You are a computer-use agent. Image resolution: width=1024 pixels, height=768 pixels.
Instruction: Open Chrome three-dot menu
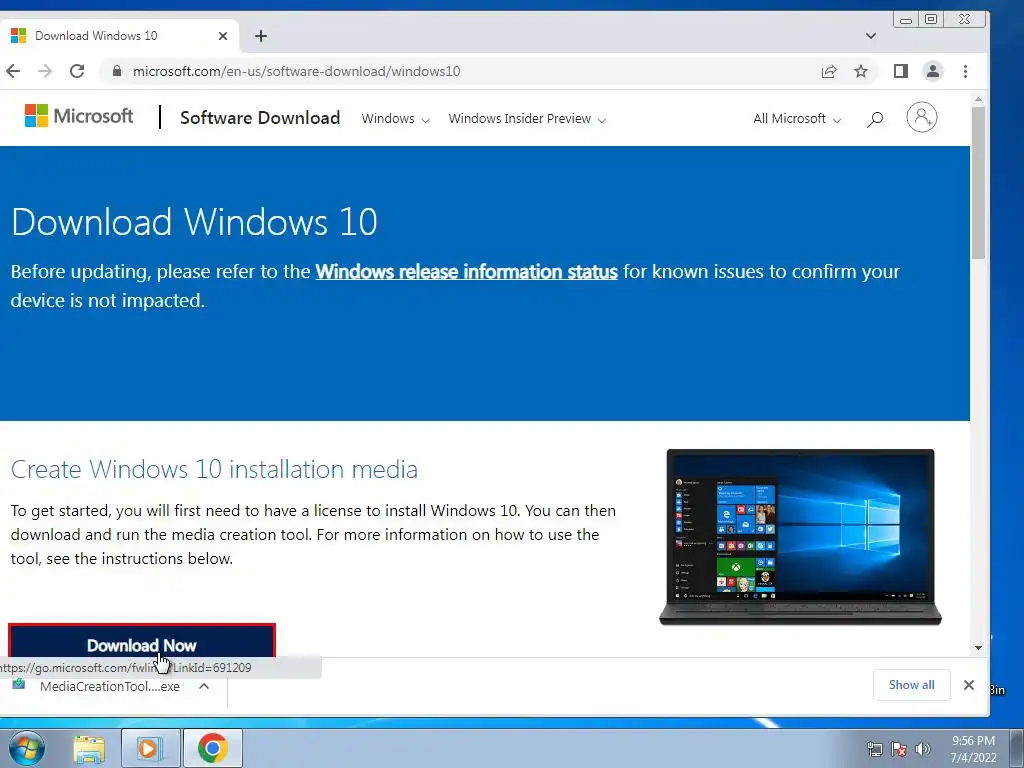(x=965, y=71)
